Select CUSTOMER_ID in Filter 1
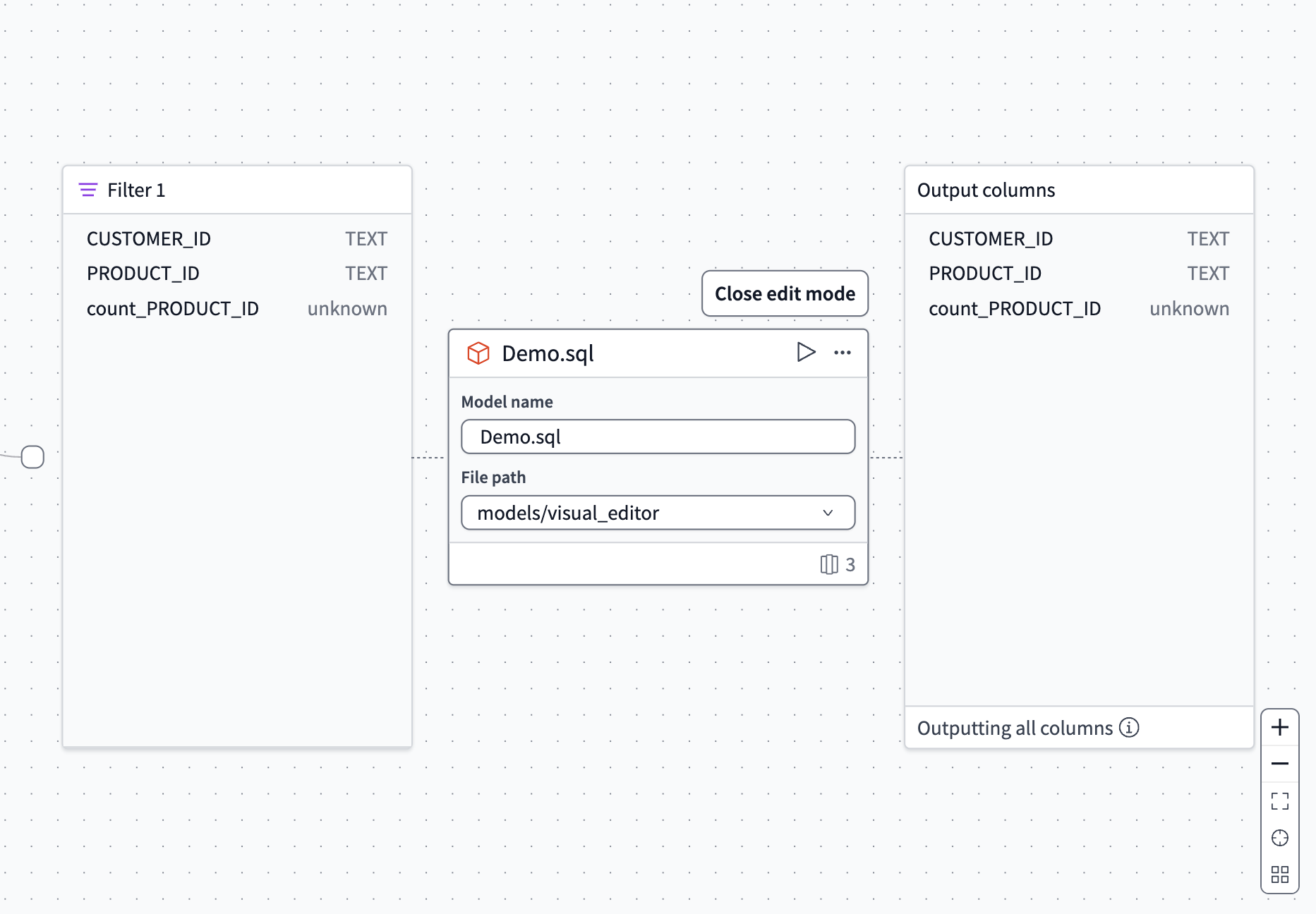 click(x=149, y=238)
